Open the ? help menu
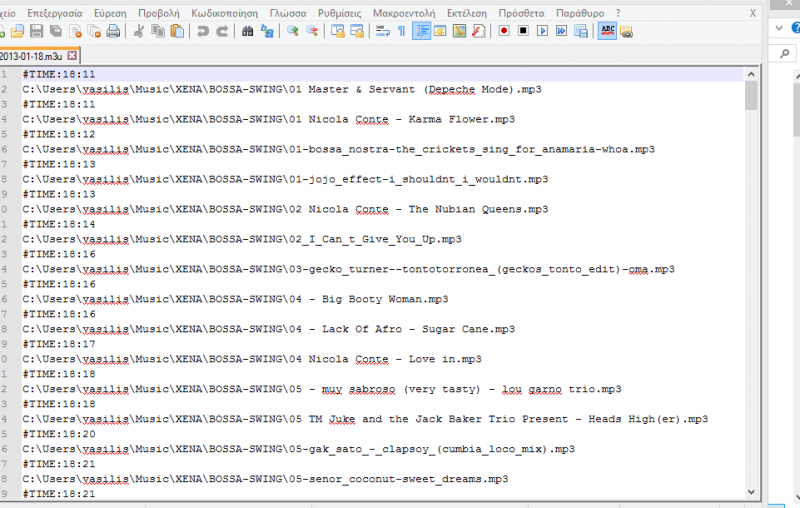This screenshot has width=800, height=508. (618, 13)
